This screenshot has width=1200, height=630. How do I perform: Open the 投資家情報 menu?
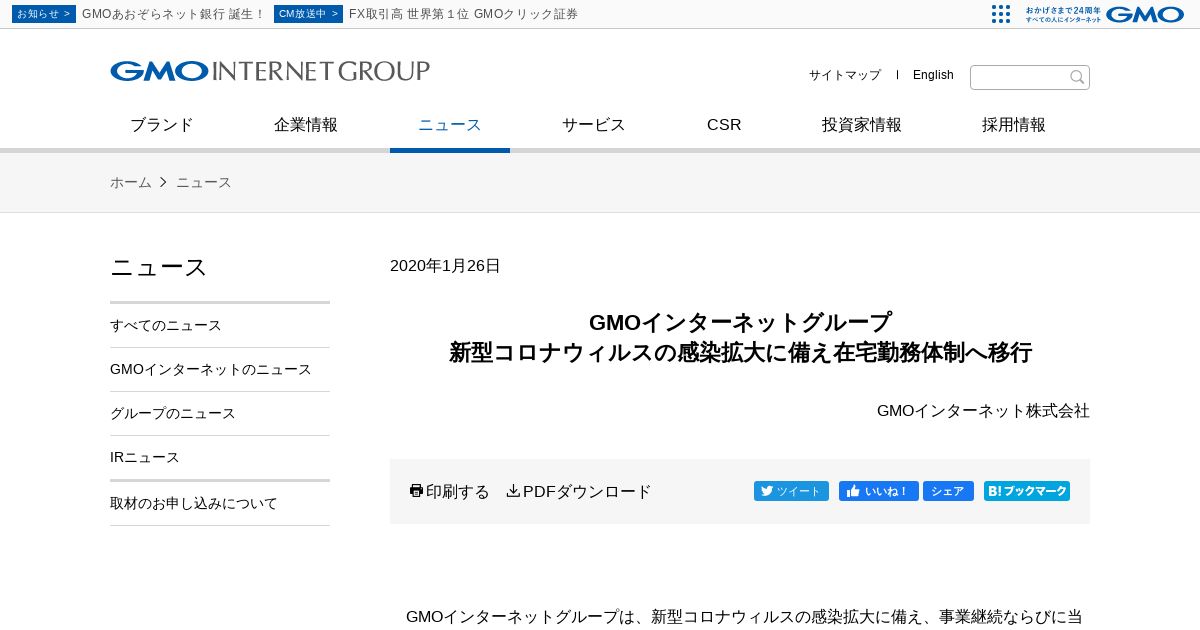coord(862,125)
